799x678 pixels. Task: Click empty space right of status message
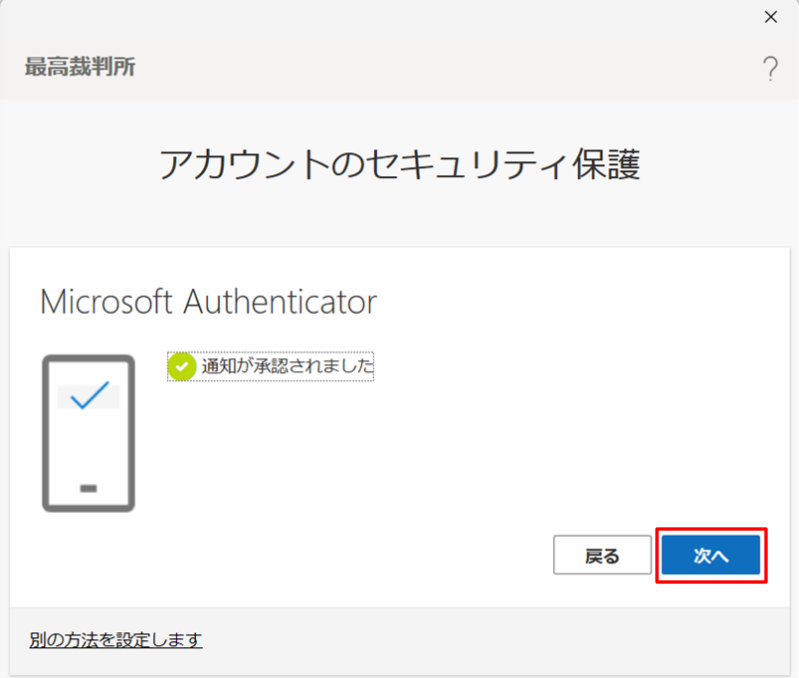point(561,366)
